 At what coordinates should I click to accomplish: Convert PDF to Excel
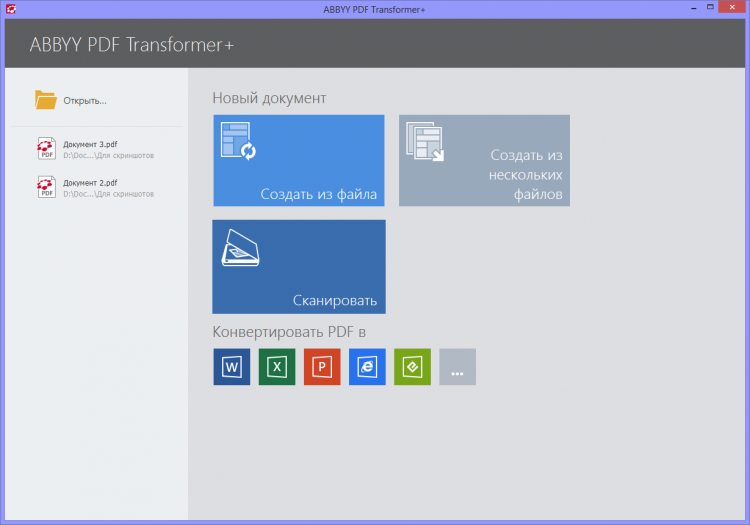277,367
